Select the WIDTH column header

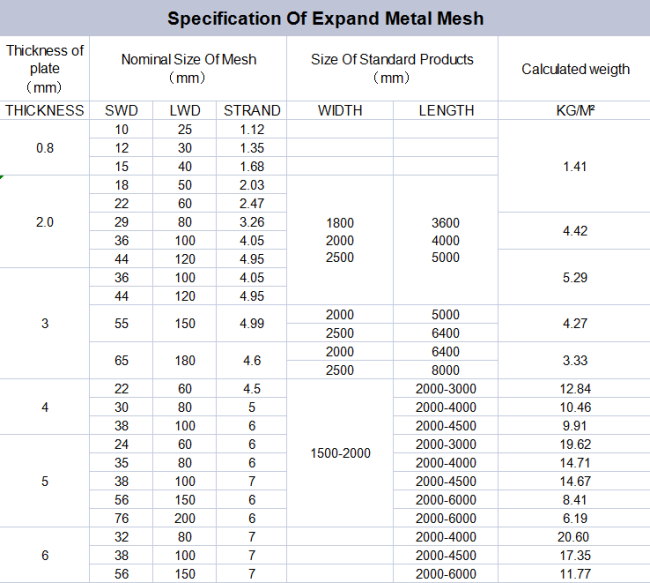[x=340, y=111]
